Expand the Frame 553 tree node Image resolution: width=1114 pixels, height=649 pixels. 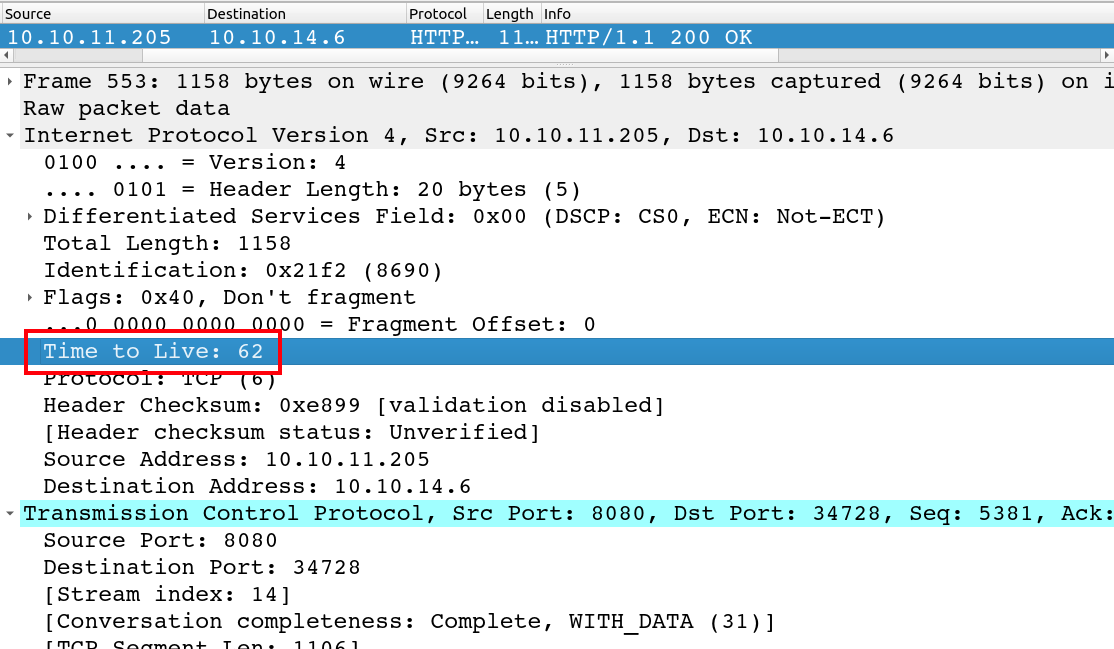tap(10, 81)
